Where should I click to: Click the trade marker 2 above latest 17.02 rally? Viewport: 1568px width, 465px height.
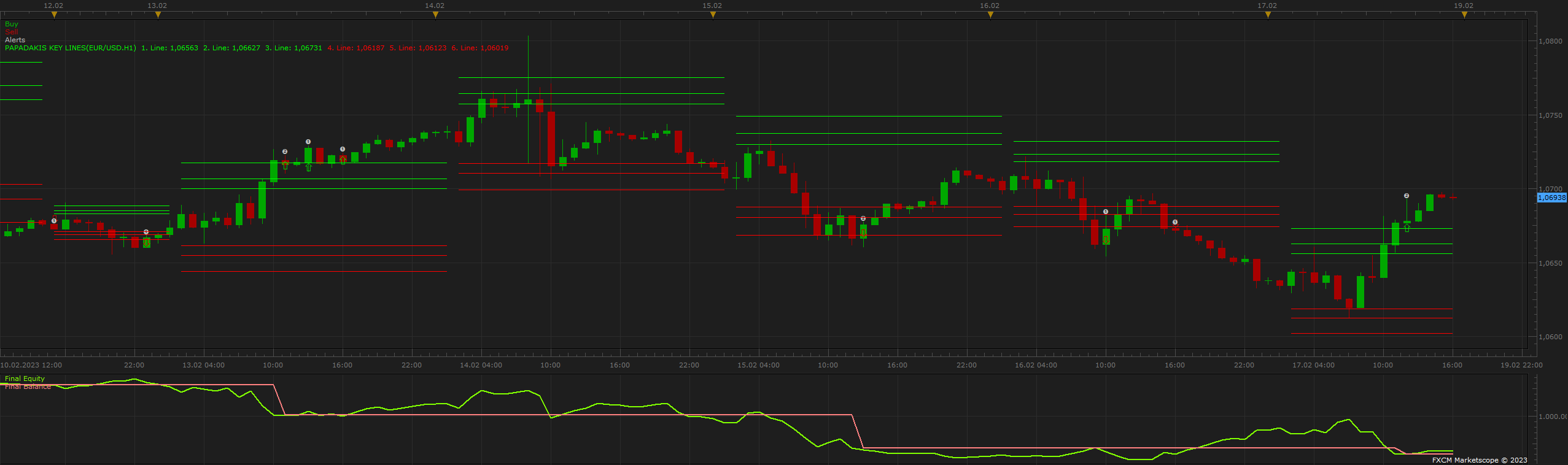(1407, 196)
